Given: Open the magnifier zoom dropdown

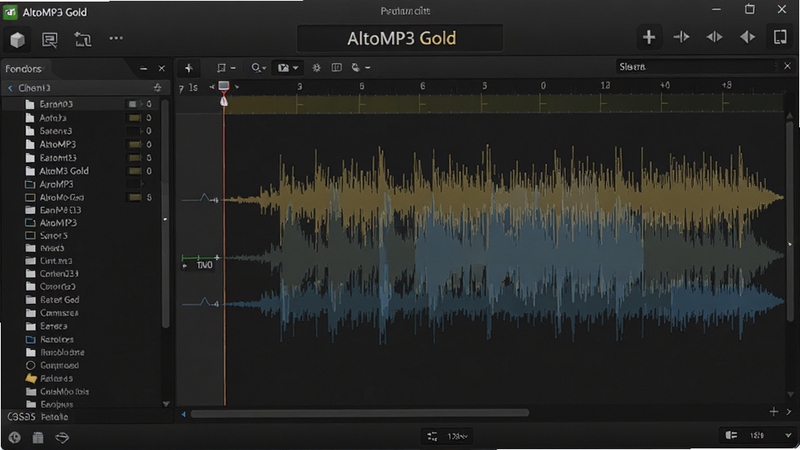Looking at the screenshot, I should [x=258, y=68].
